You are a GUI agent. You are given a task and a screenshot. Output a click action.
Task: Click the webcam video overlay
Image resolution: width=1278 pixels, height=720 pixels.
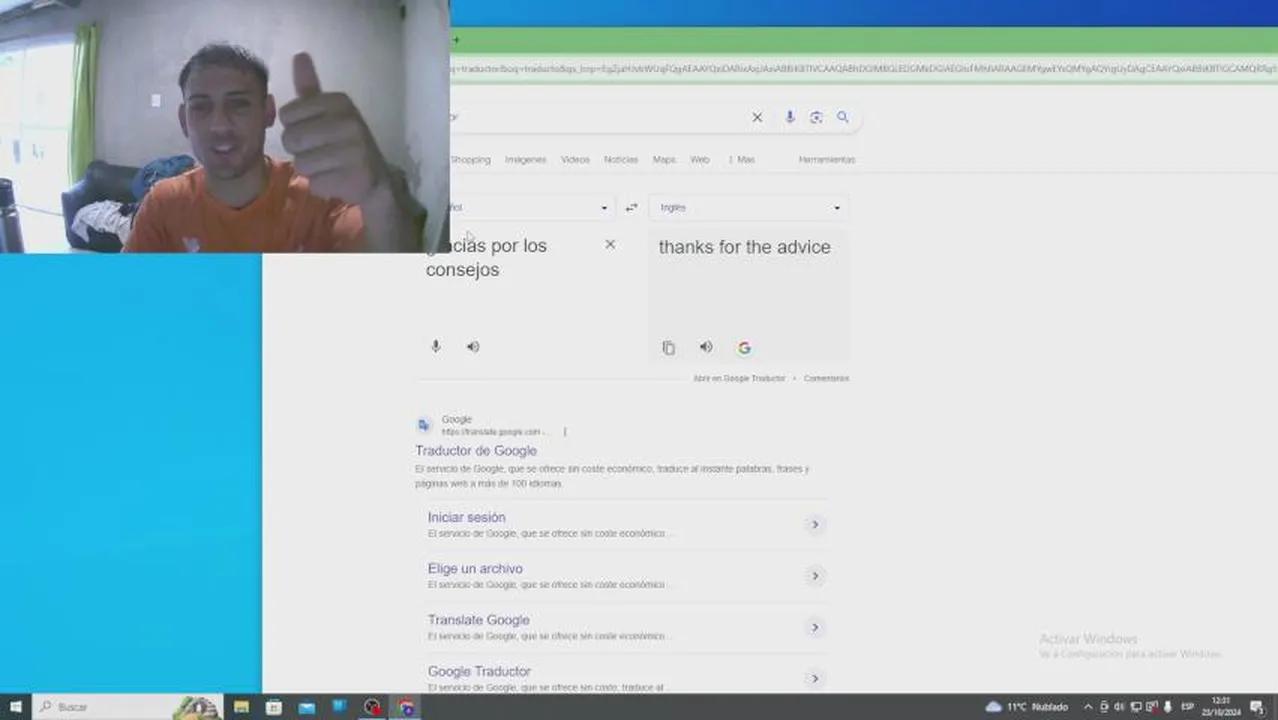pos(225,126)
